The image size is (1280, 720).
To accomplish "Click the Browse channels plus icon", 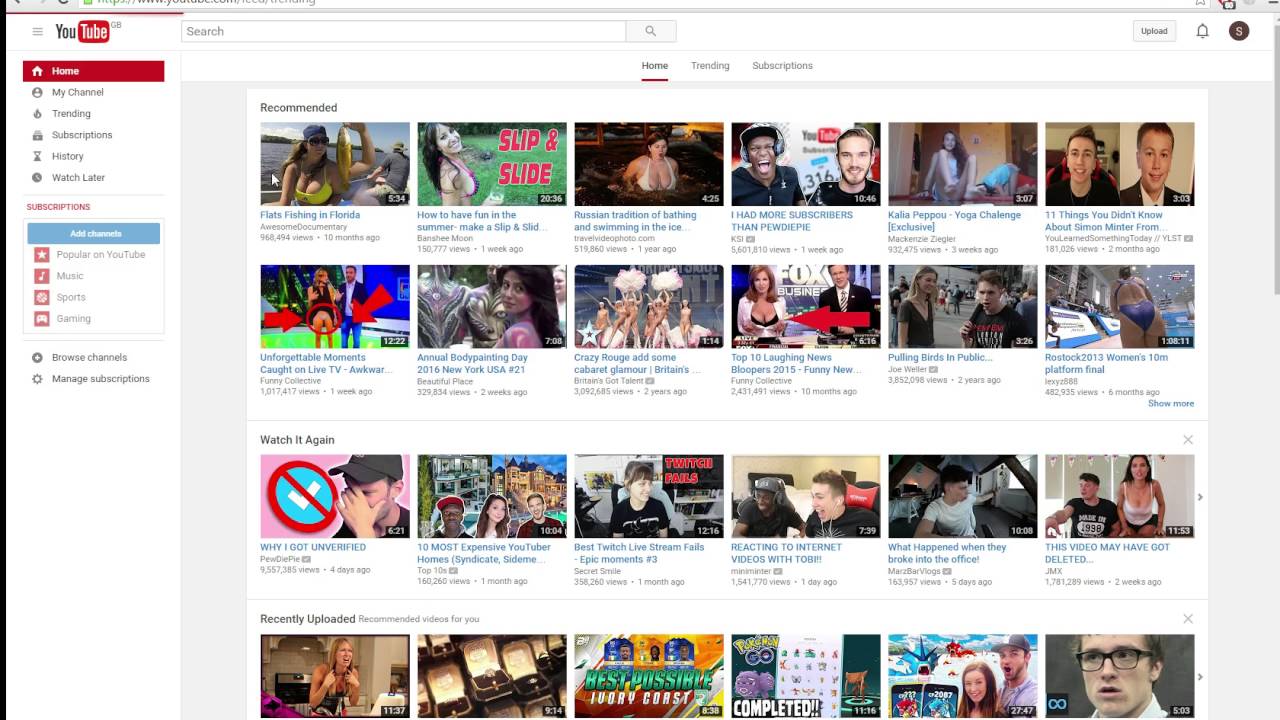I will click(x=37, y=357).
